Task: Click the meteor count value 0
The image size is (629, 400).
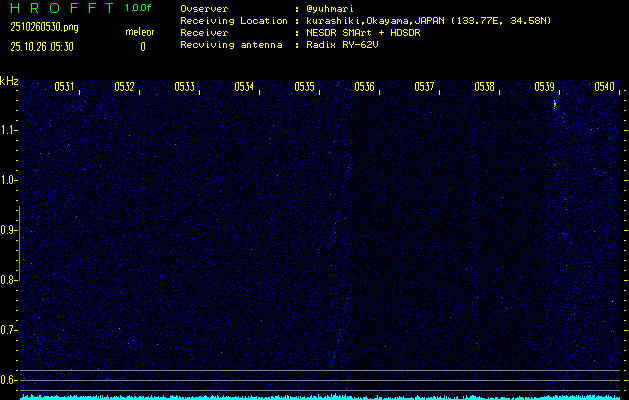Action: tap(142, 46)
